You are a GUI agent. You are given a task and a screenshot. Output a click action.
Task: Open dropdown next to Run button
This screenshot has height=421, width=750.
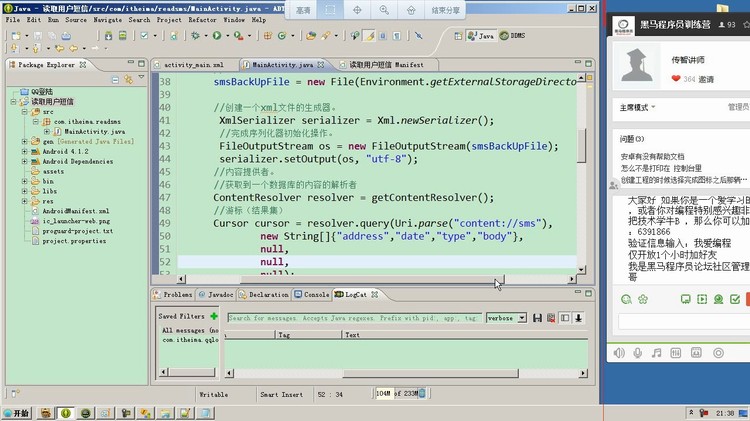pos(227,36)
